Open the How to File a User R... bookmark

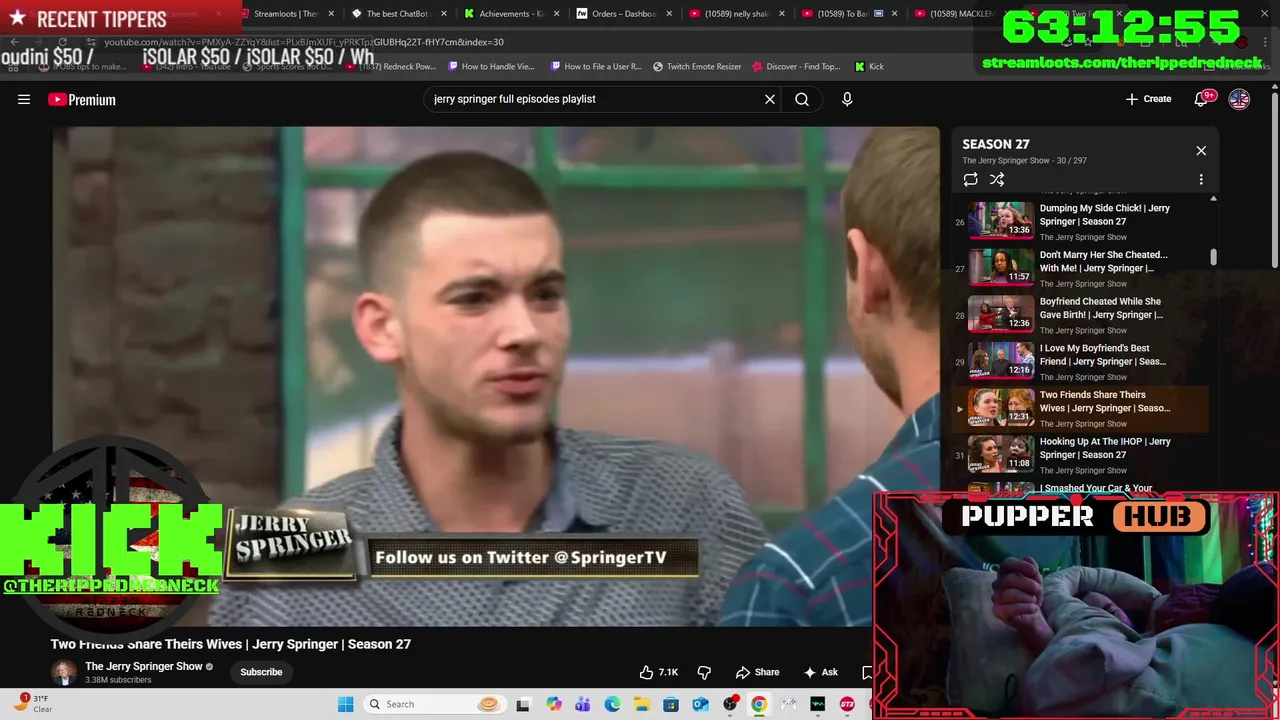pos(594,66)
